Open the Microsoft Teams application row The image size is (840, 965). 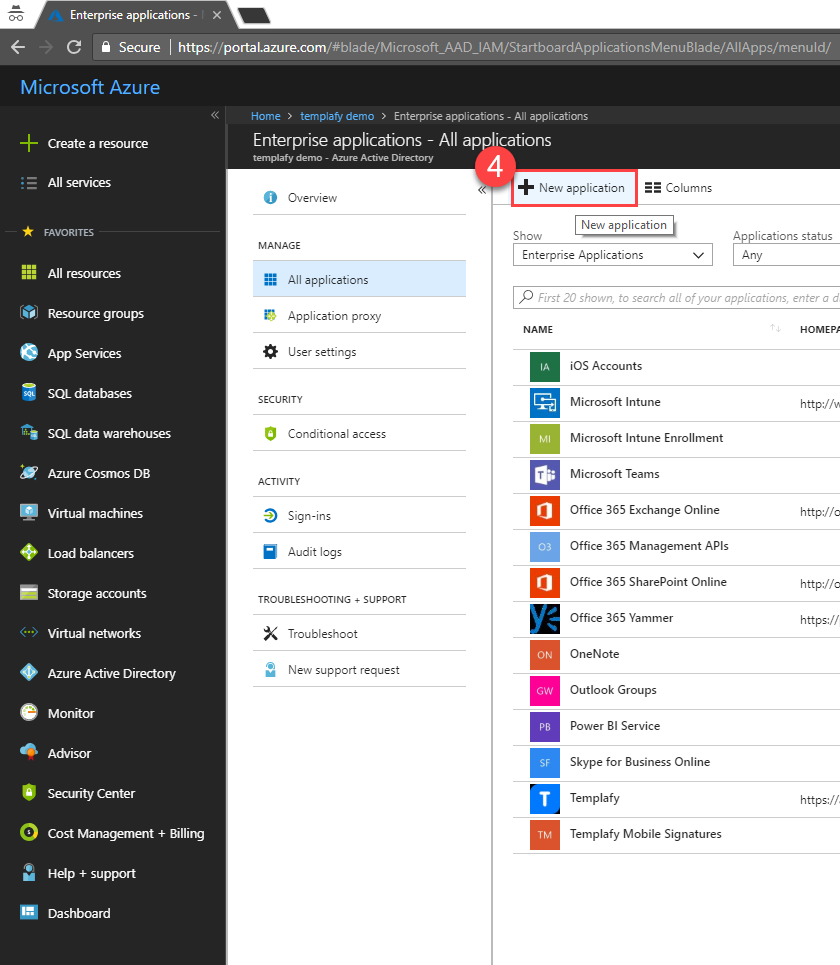tap(676, 474)
